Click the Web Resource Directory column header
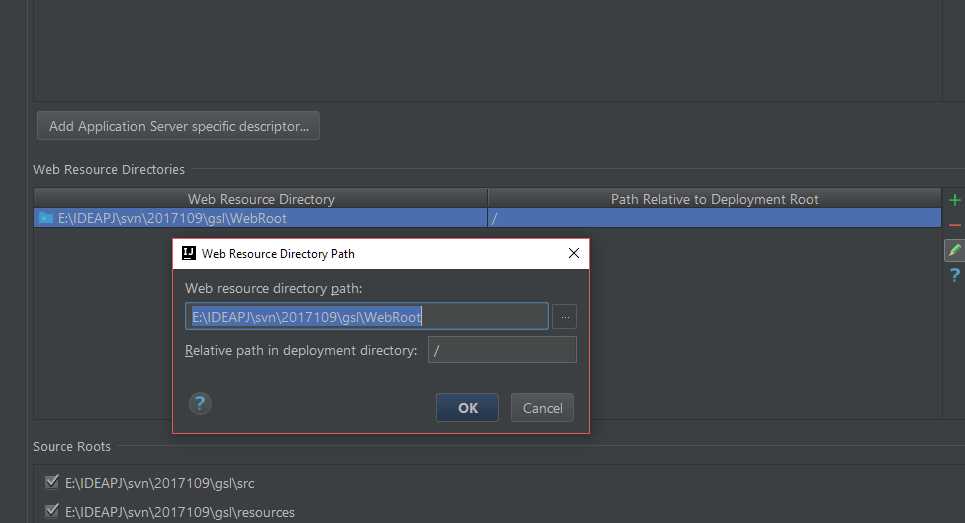The image size is (965, 523). (x=261, y=199)
